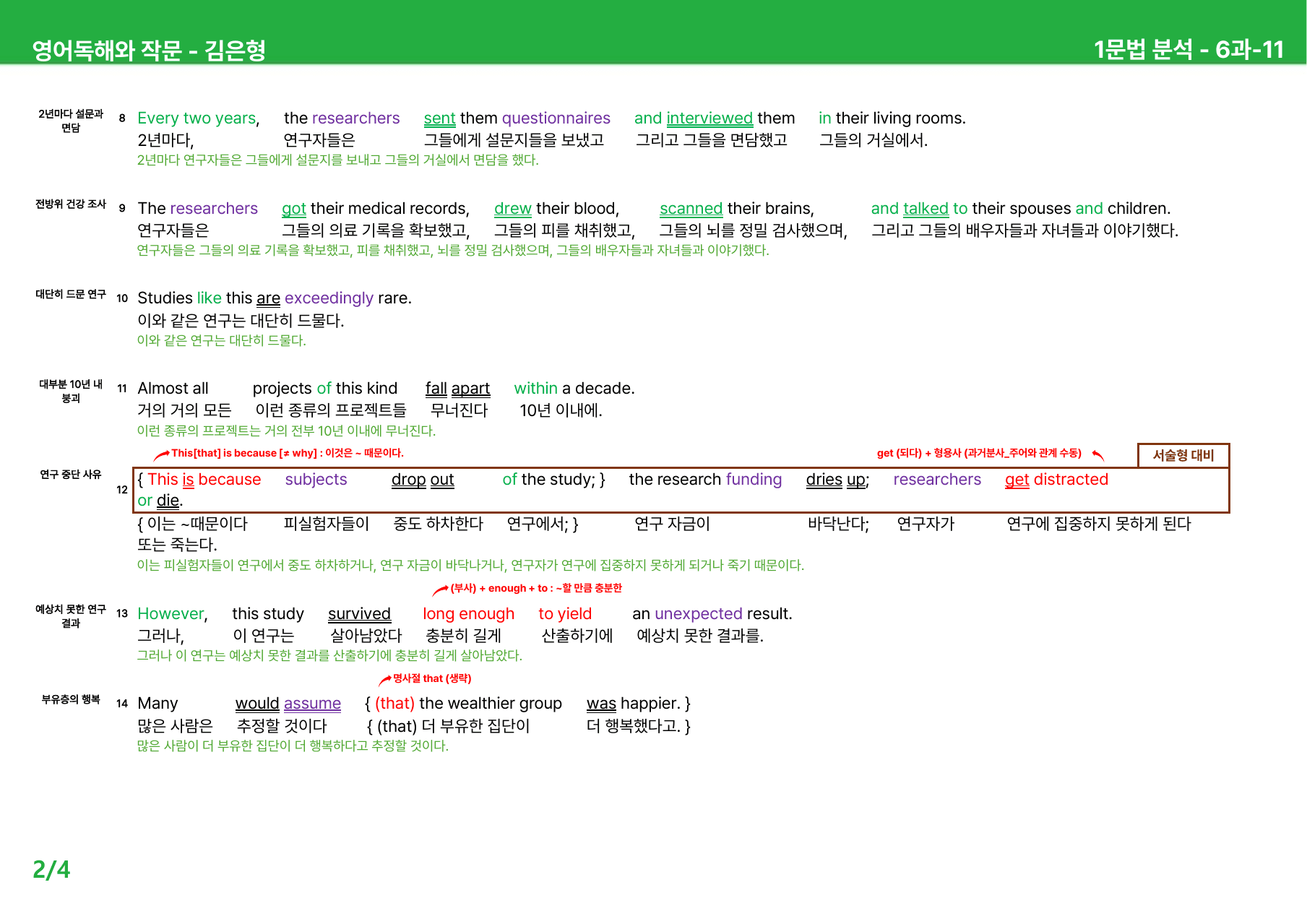
Task: Click the red phrase 'get distracted'
Action: [1056, 480]
